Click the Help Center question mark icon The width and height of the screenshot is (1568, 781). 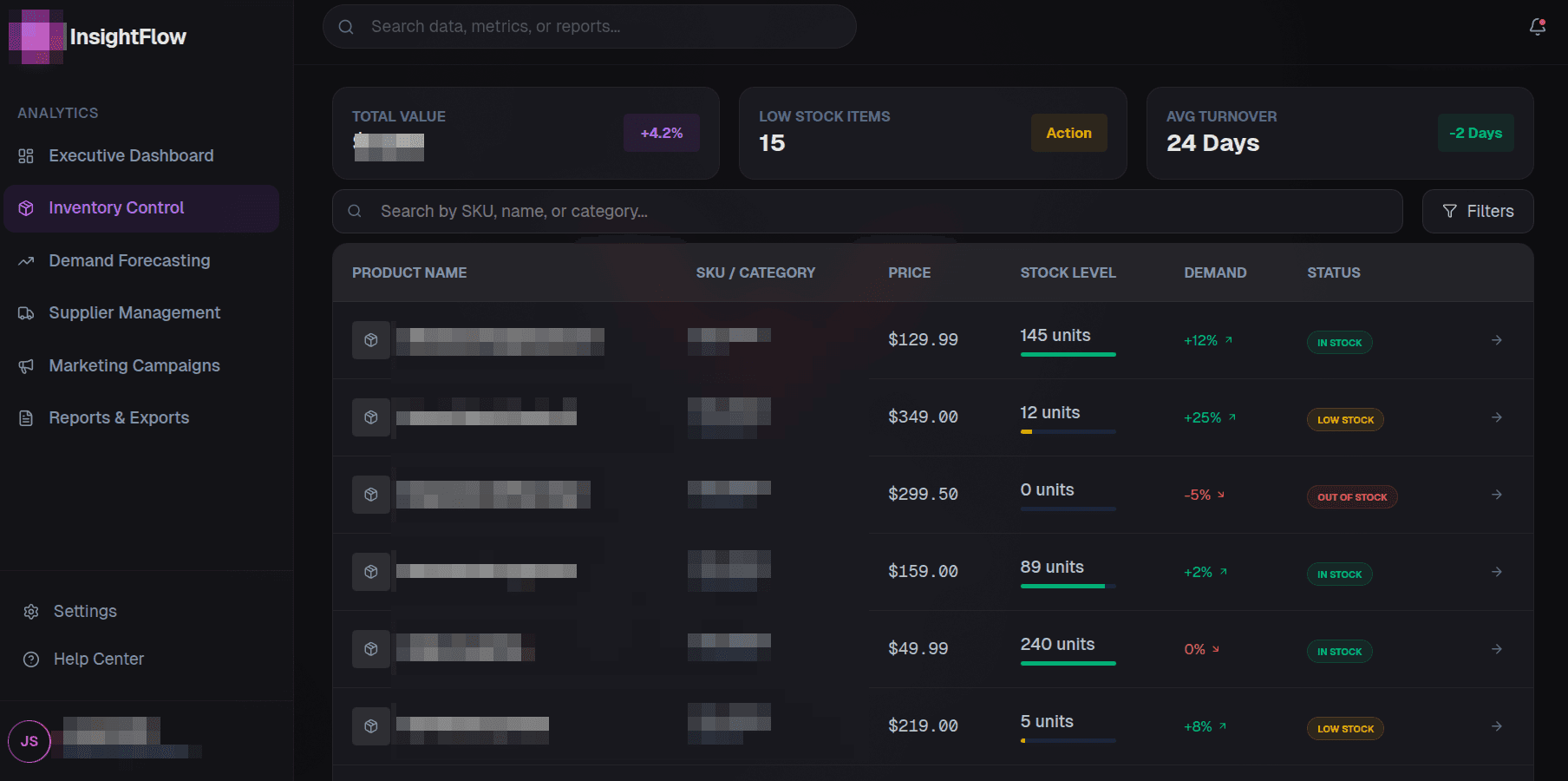[x=30, y=659]
